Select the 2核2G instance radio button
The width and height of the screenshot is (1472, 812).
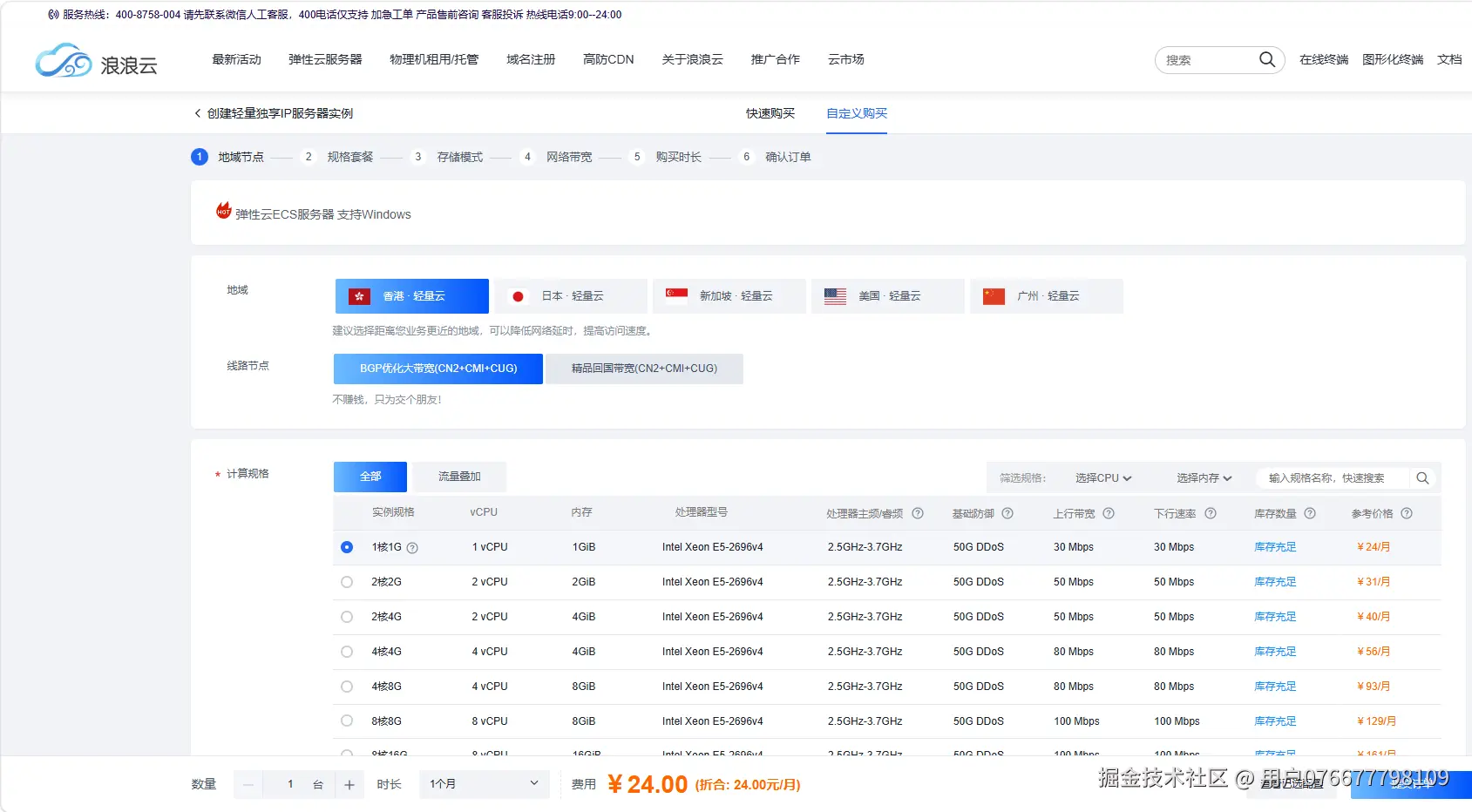pos(347,582)
